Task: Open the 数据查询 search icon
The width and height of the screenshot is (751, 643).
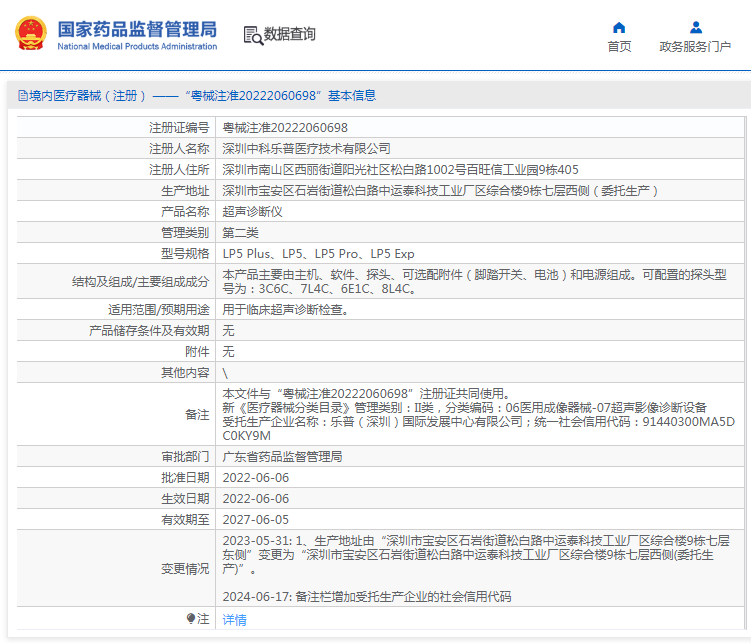Action: point(253,35)
